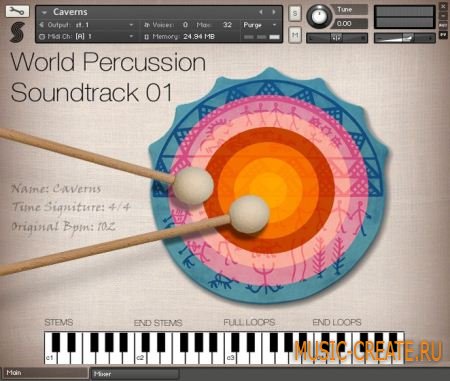Viewport: 450px width, 381px height.
Task: Click the c1 key on the keyboard
Action: coord(49,358)
